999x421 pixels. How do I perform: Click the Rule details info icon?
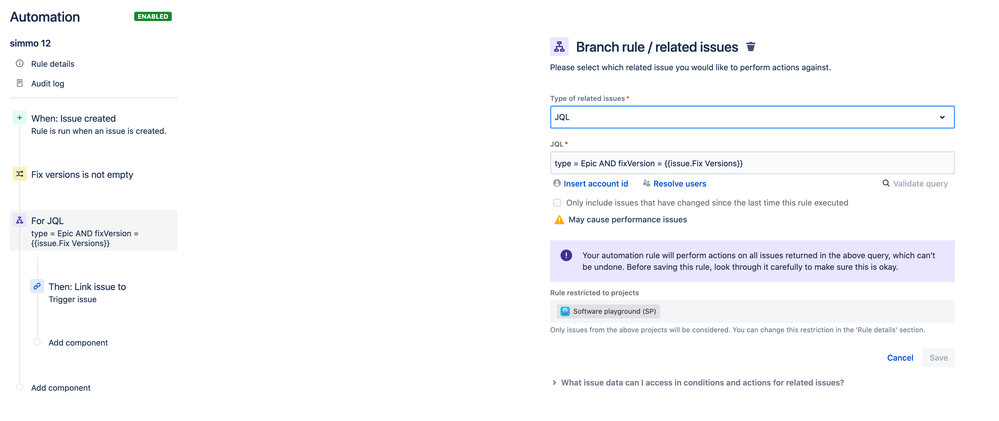click(20, 64)
